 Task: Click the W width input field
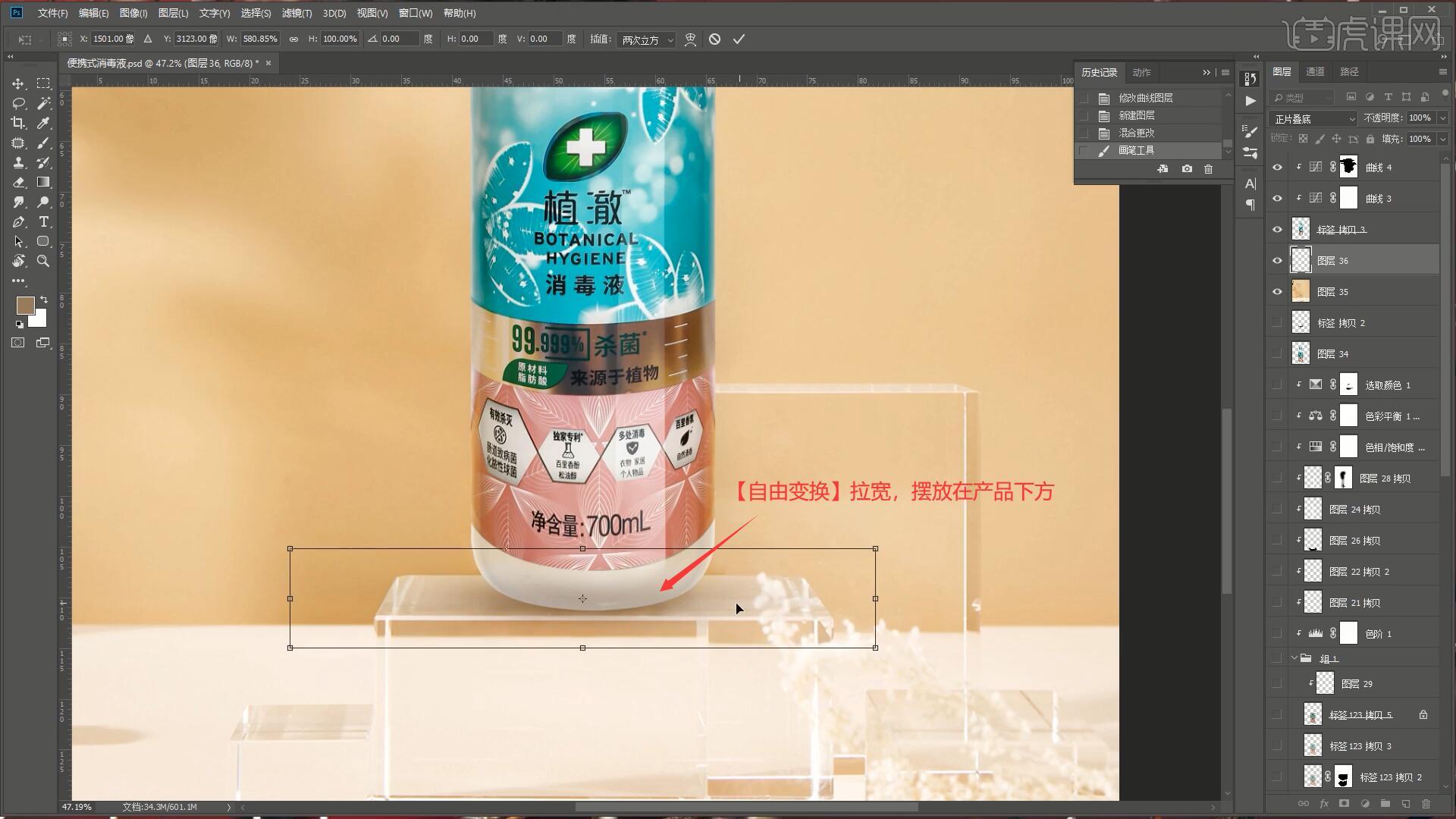click(x=260, y=39)
